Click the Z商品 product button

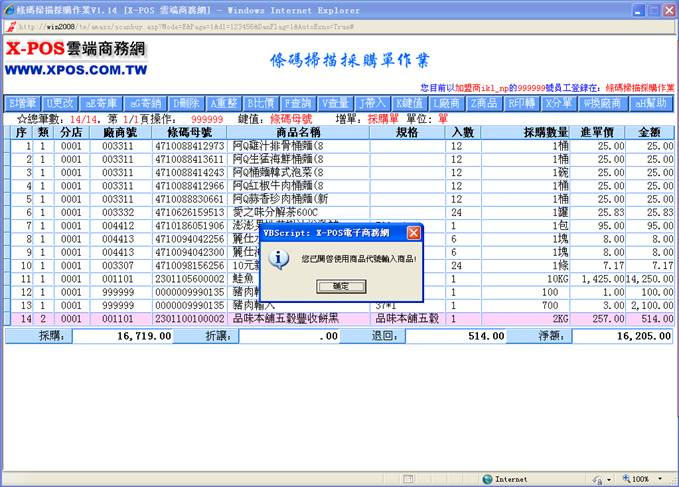pos(484,103)
